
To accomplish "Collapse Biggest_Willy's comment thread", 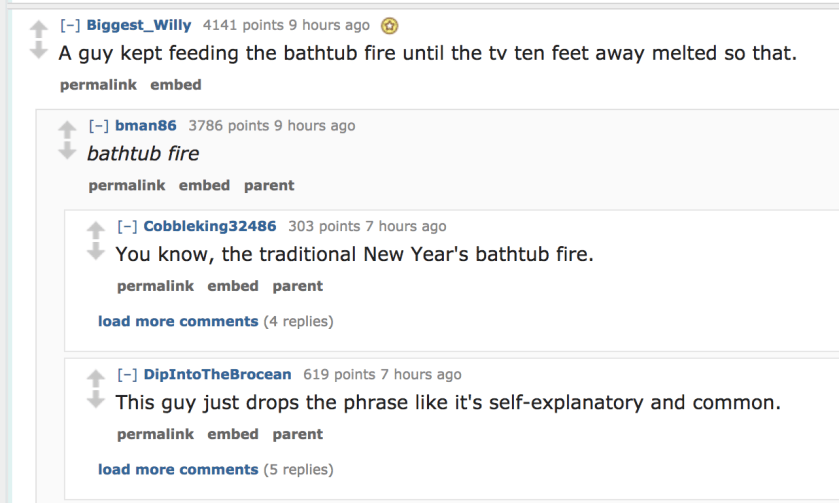I will (x=69, y=25).
